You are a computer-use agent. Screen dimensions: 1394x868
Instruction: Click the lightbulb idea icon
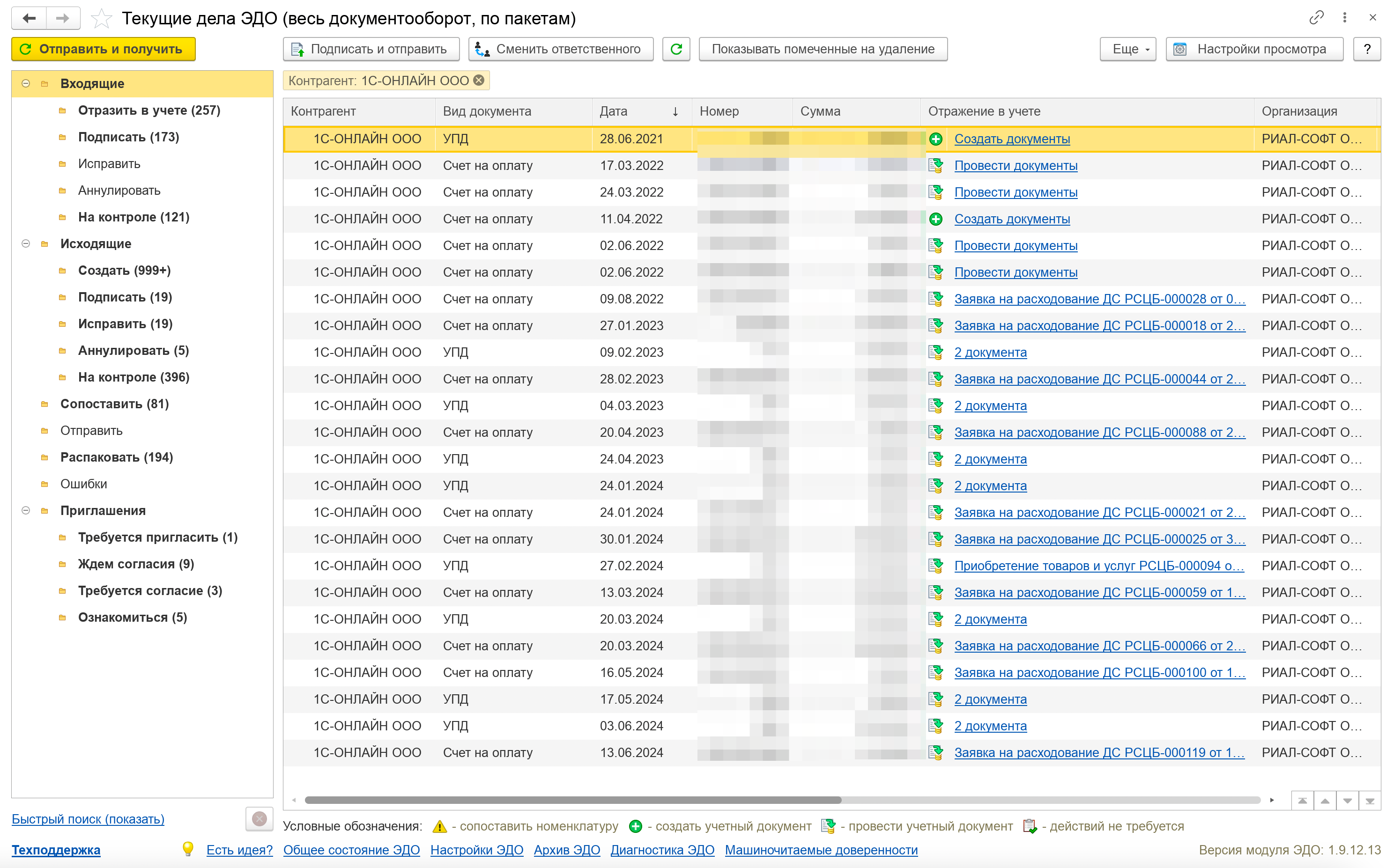click(187, 849)
